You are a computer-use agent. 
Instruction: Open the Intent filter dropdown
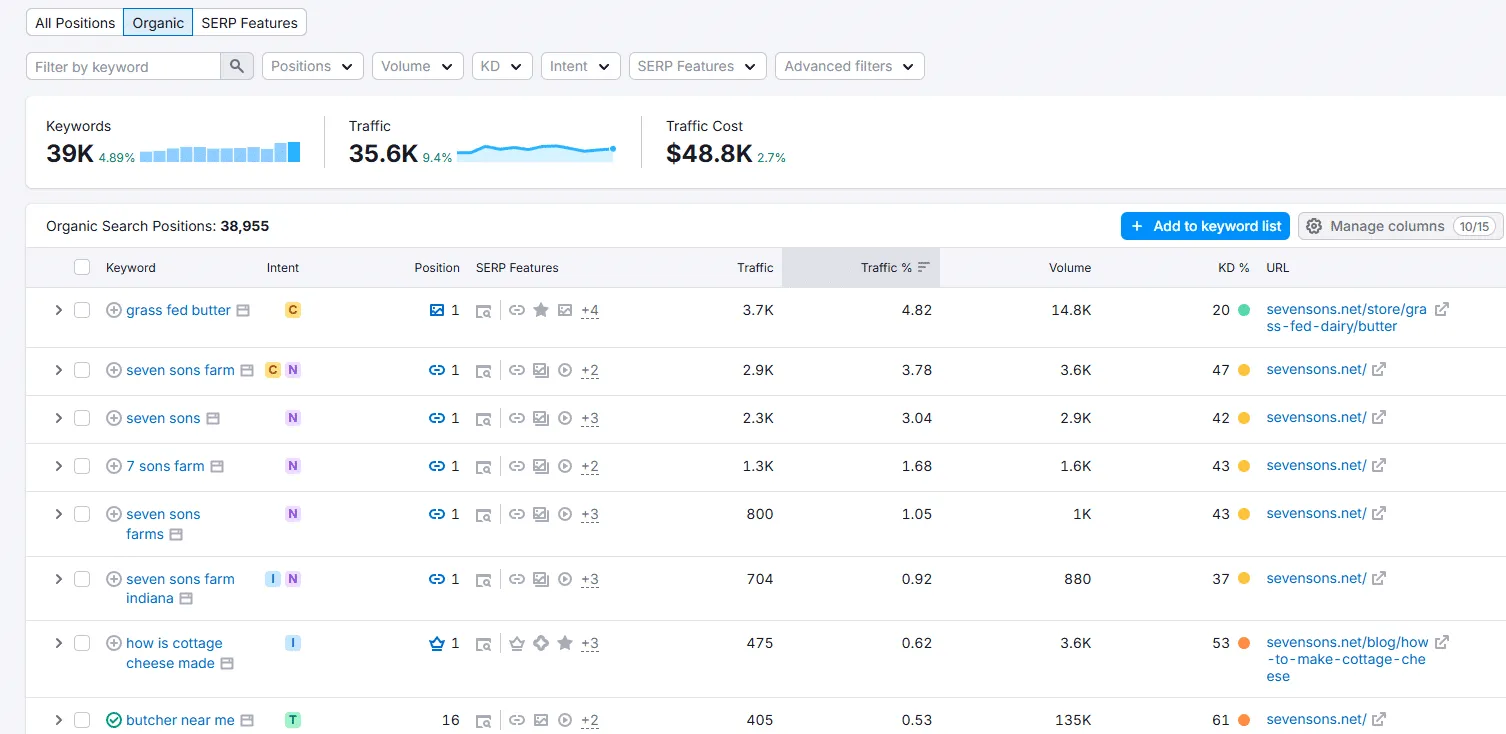(580, 65)
